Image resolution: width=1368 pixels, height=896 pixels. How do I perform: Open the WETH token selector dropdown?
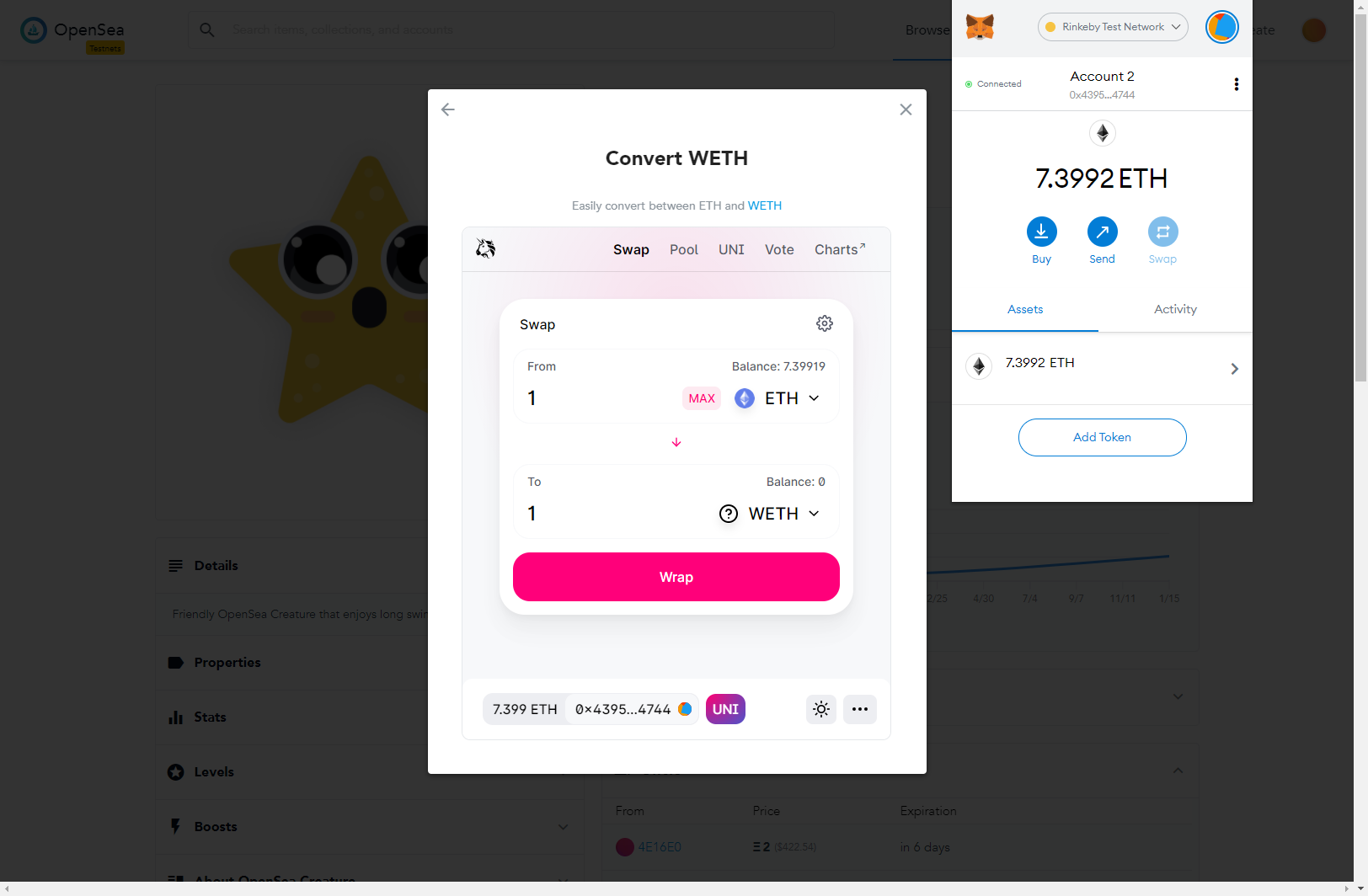click(x=769, y=514)
